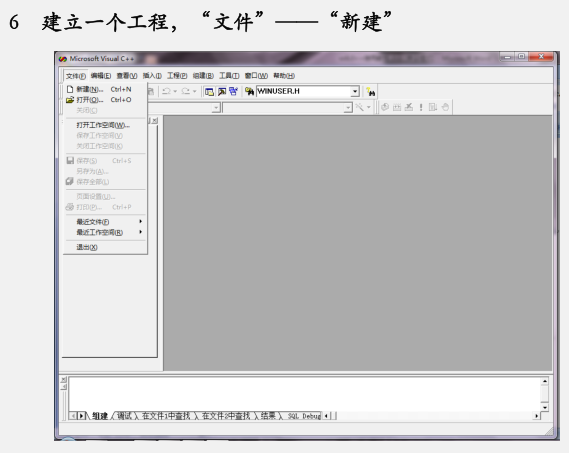This screenshot has height=453, width=569.
Task: Click the WizardBar wand icon
Action: click(359, 107)
